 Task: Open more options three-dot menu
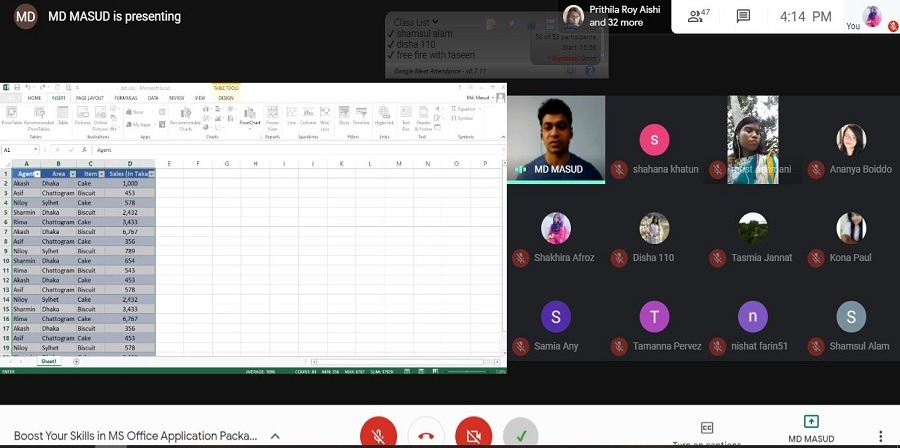pyautogui.click(x=881, y=436)
